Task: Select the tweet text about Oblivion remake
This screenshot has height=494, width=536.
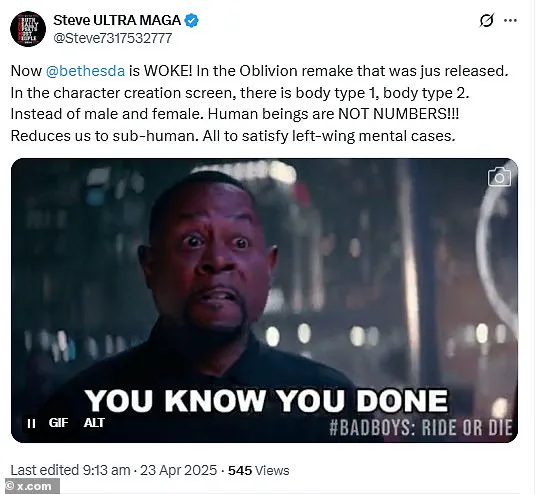Action: pyautogui.click(x=260, y=104)
